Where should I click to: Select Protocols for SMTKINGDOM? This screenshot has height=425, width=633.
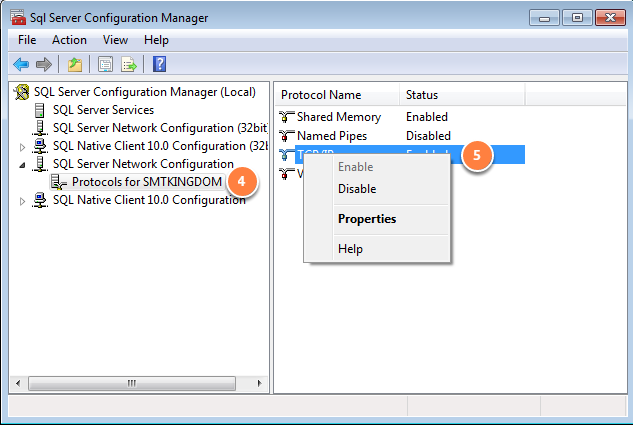point(147,182)
